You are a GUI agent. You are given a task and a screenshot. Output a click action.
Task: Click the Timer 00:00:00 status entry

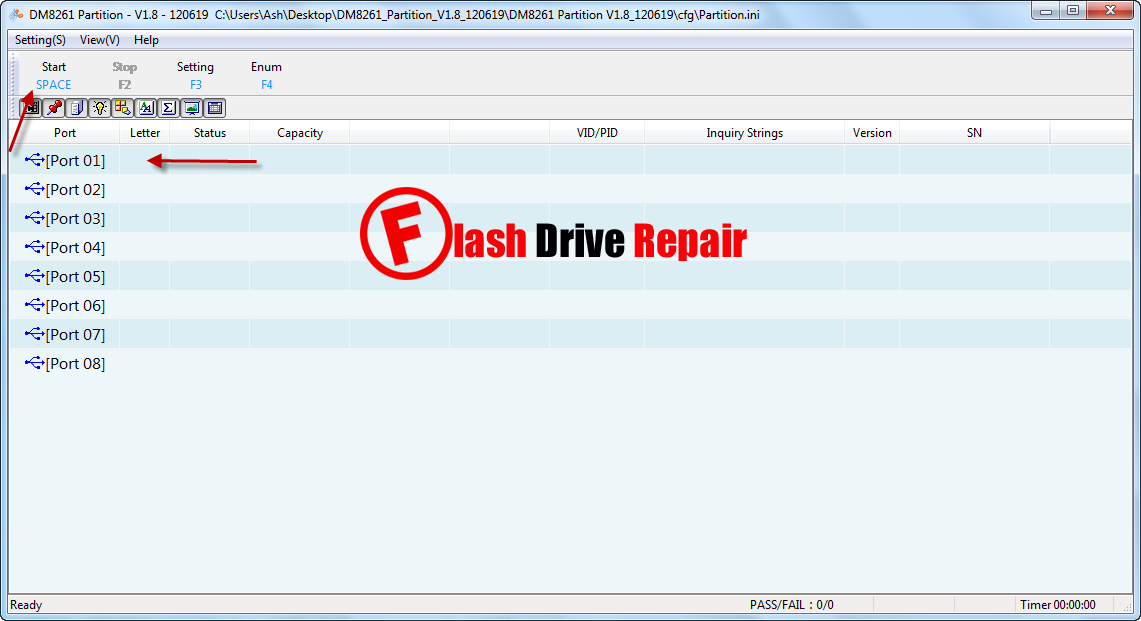[1057, 605]
